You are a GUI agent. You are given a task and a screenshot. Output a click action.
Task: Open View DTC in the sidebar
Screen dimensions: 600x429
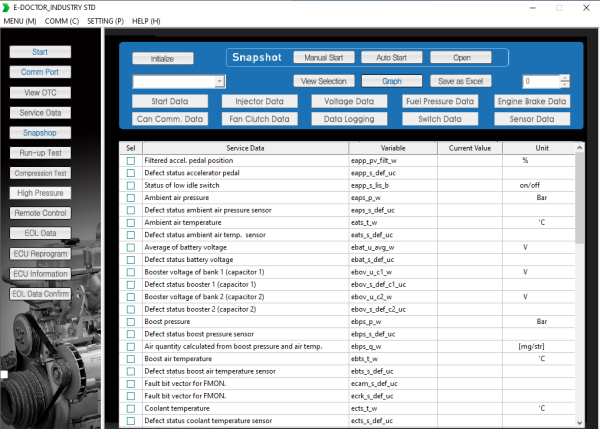40,93
